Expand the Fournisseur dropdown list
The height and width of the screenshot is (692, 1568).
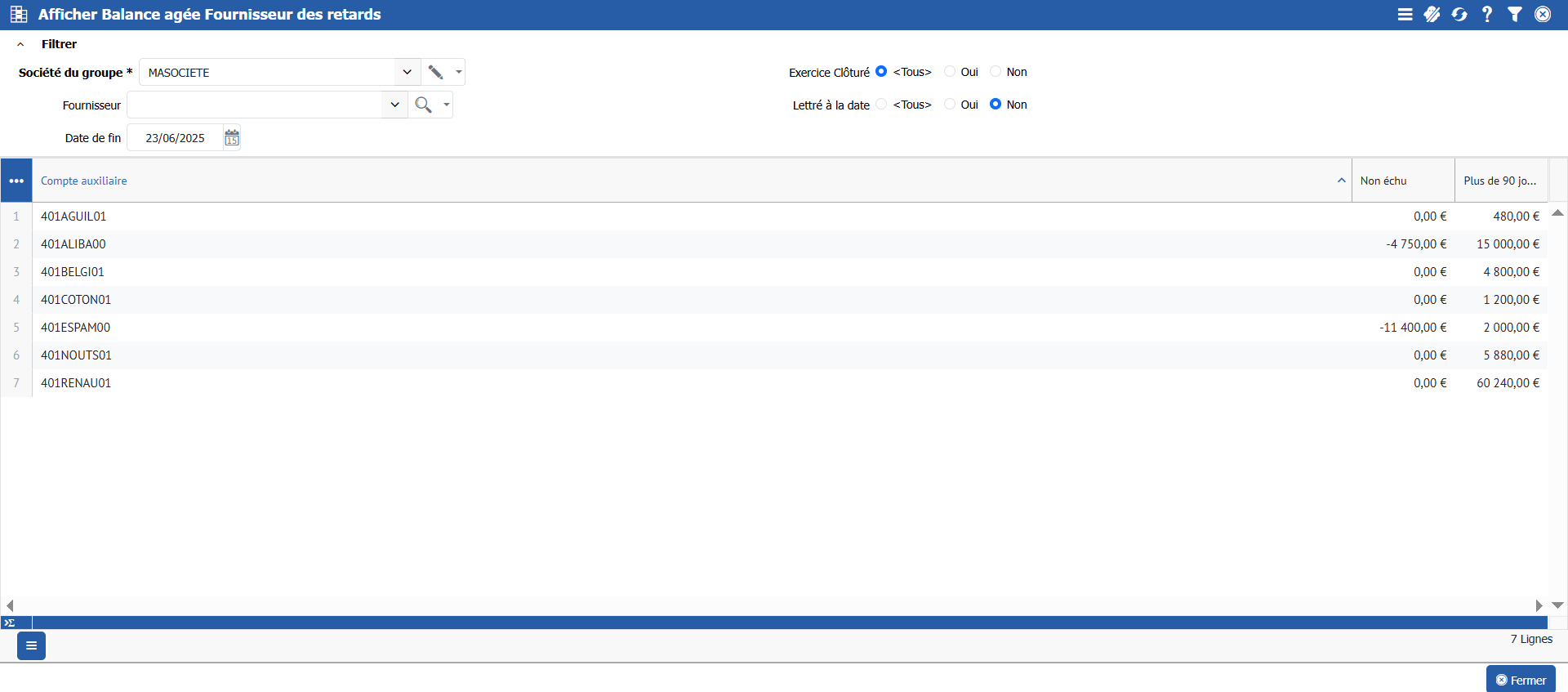(x=394, y=105)
